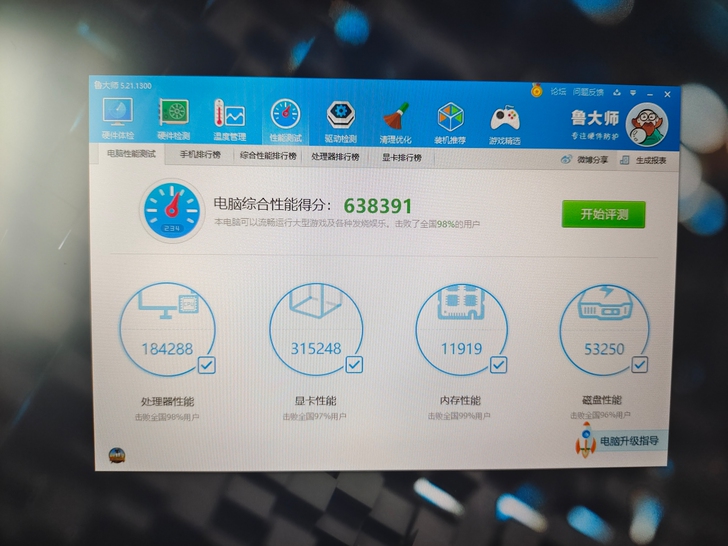Switch to 处理器排行榜 tab
The image size is (728, 546).
coord(335,156)
